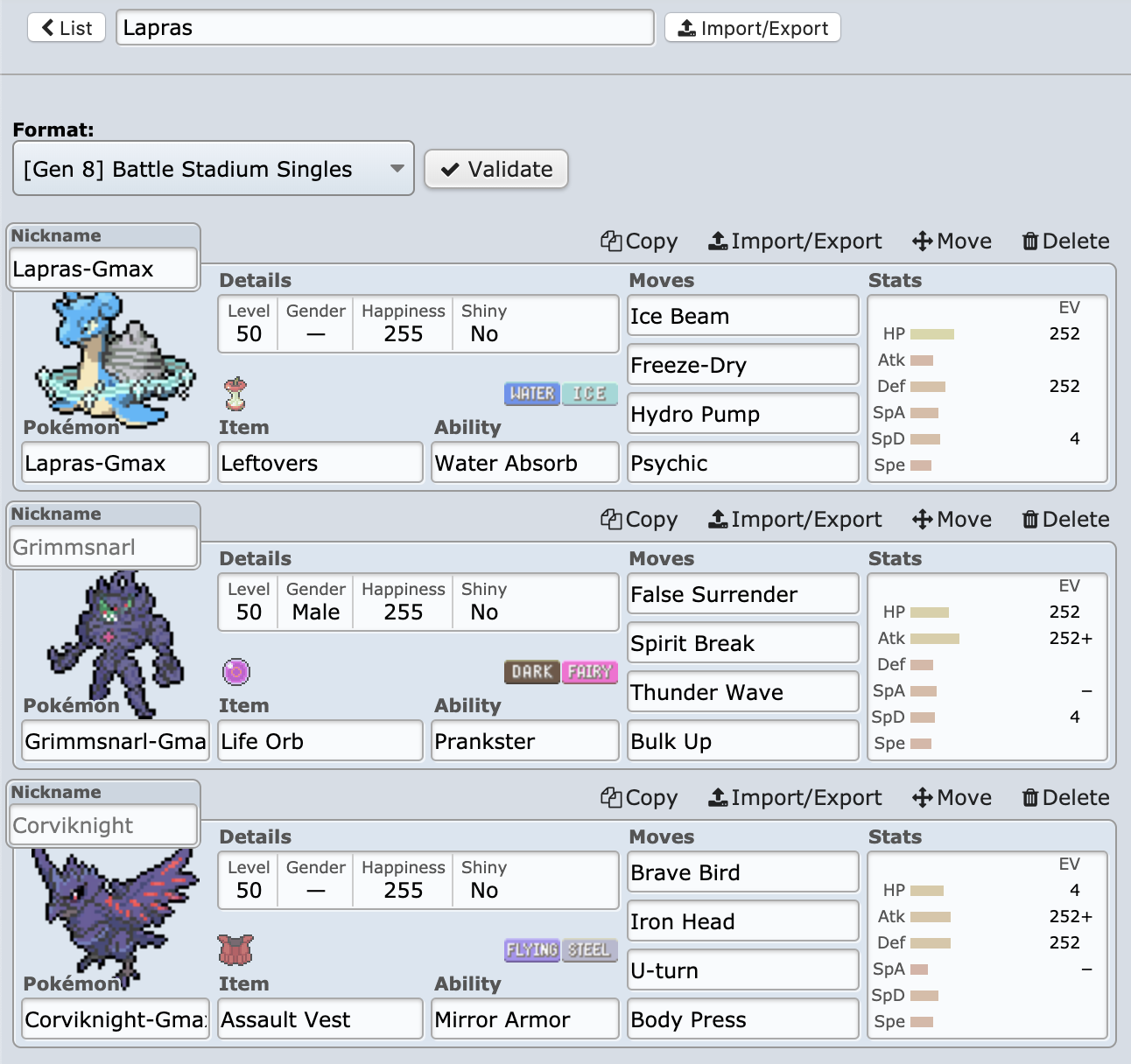Select the U-turn move field

743,970
